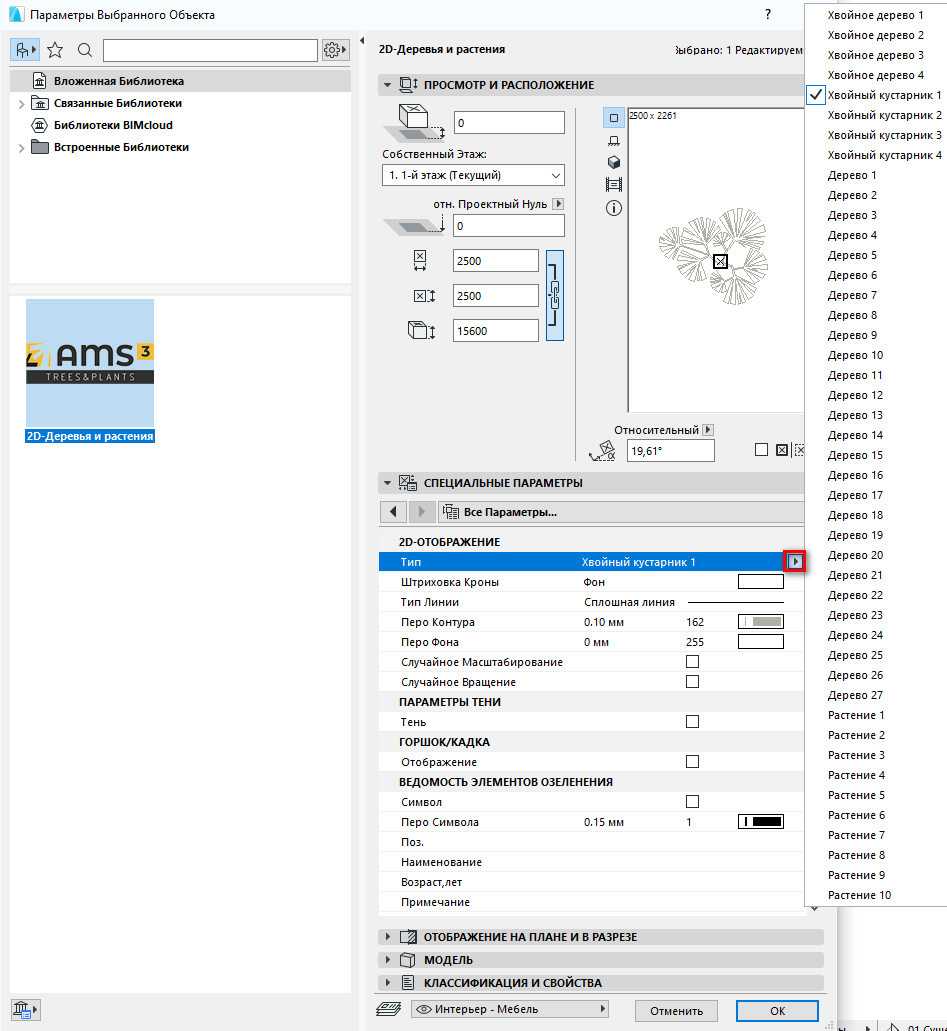
Task: Show the object info preview icon
Action: [614, 208]
